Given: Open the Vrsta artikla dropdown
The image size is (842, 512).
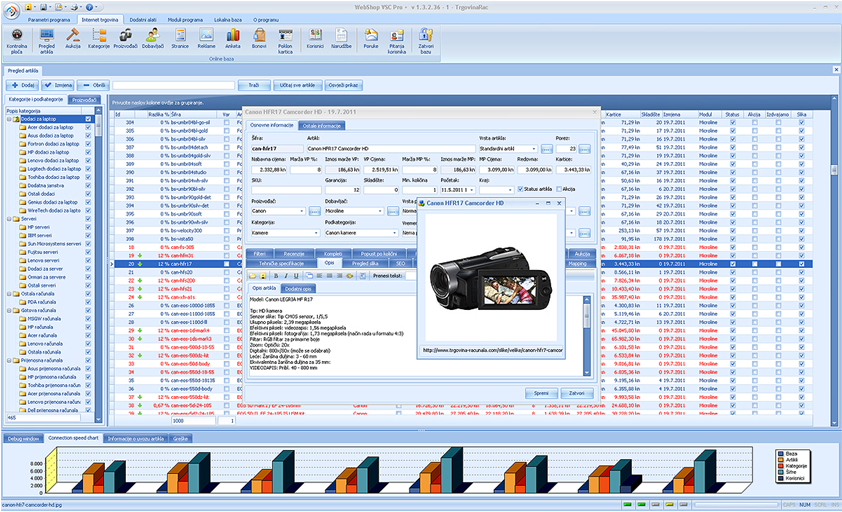Looking at the screenshot, I should pyautogui.click(x=534, y=149).
